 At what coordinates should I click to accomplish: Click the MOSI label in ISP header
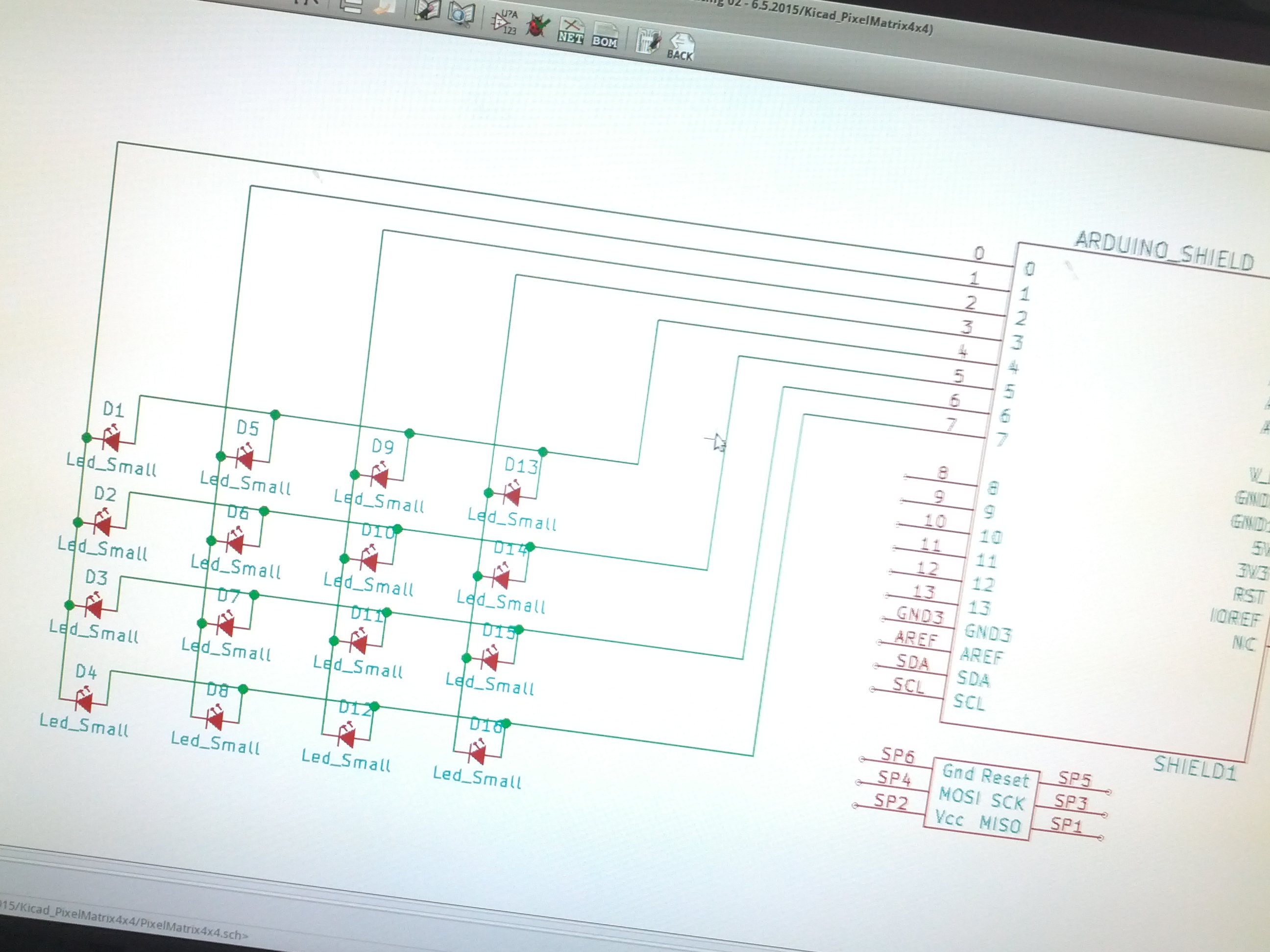(x=959, y=795)
